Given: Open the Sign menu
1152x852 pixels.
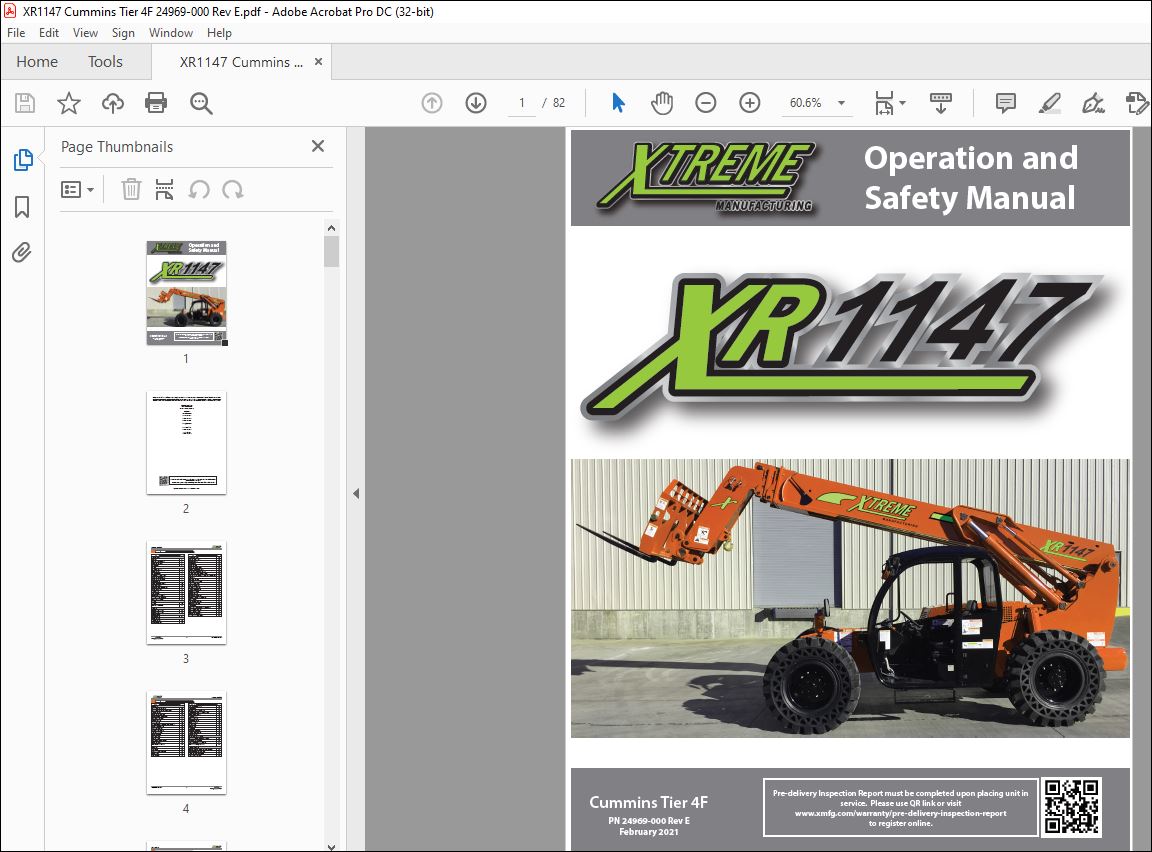Looking at the screenshot, I should click(x=123, y=33).
